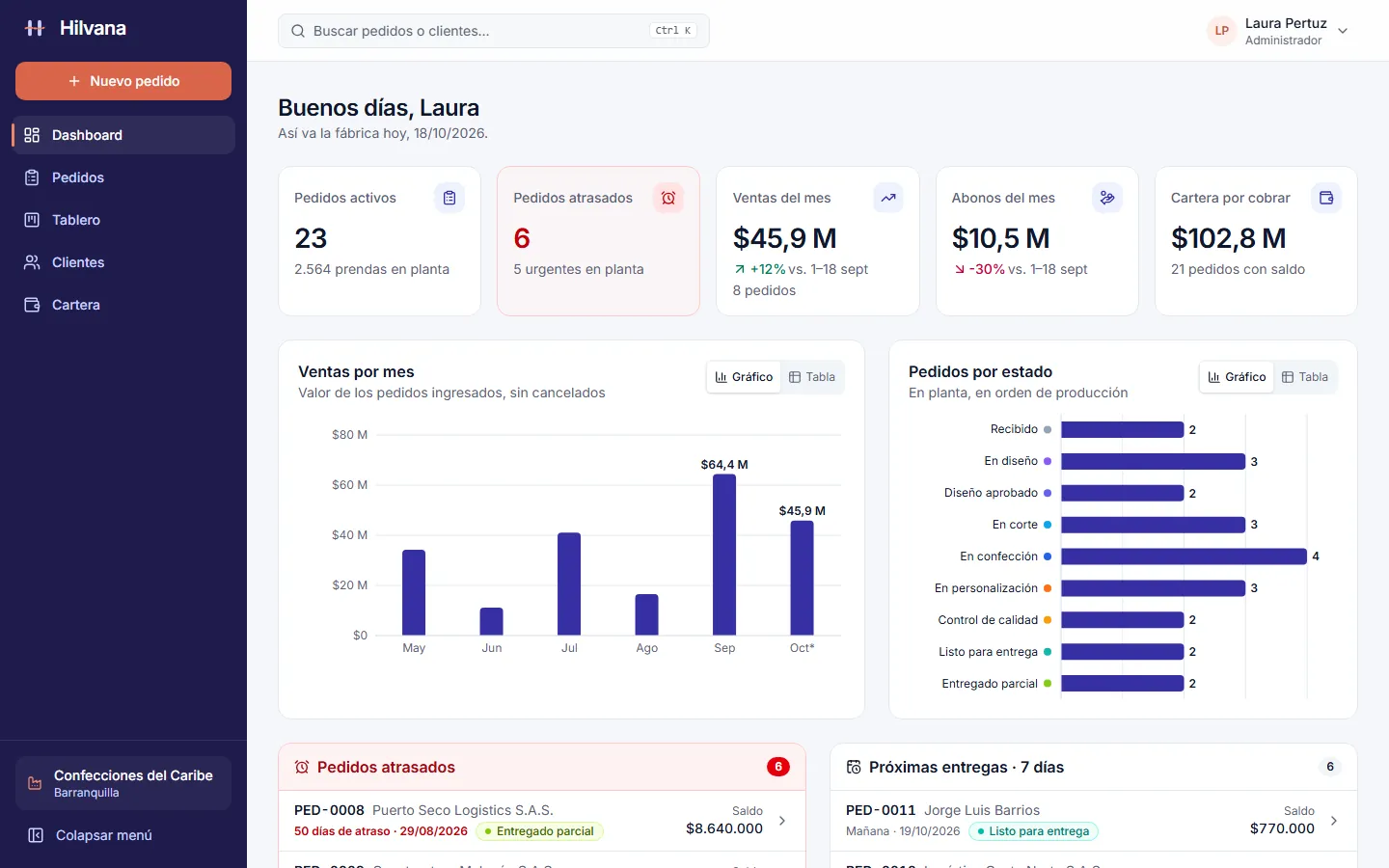Screen dimensions: 1389x868
Task: Click the factory icon beside Confecciones del Caribe
Action: click(x=35, y=783)
